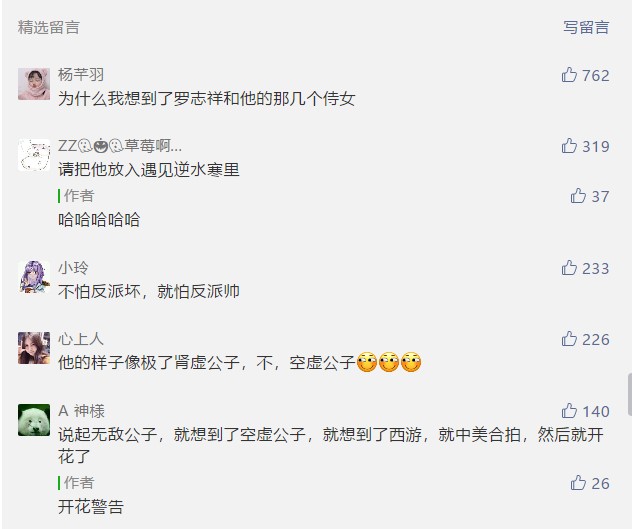Click the username A 神様
The width and height of the screenshot is (632, 529).
81,411
